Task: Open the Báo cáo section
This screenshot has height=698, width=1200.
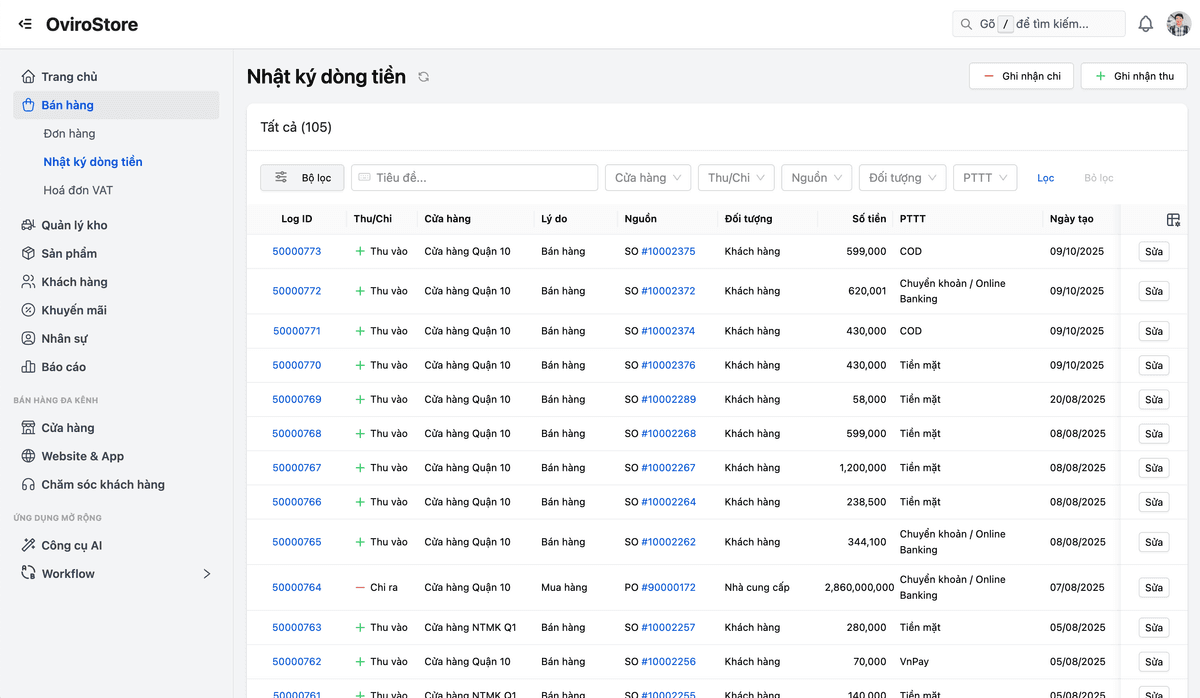Action: point(63,367)
